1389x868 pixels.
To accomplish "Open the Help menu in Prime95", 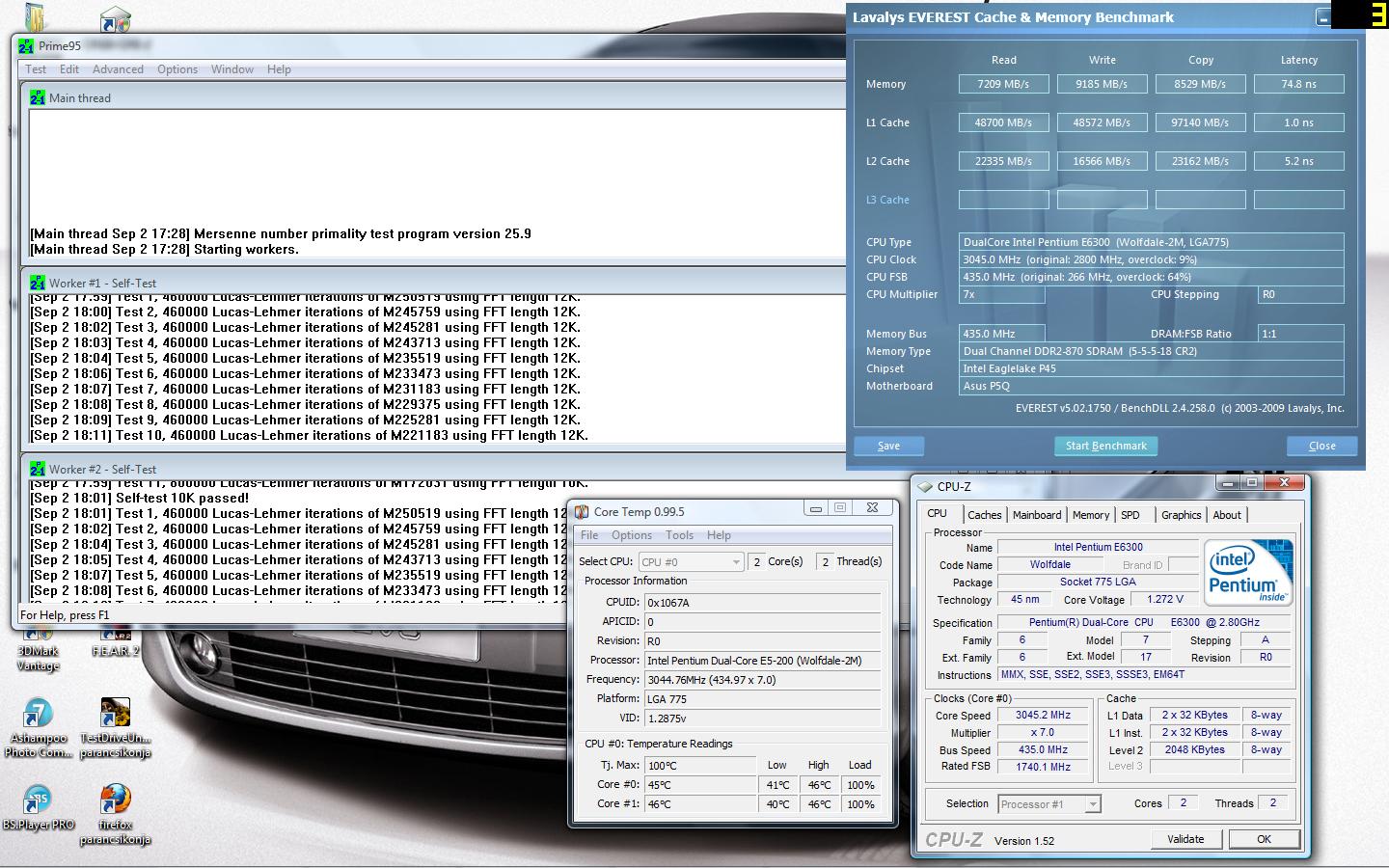I will coord(279,69).
